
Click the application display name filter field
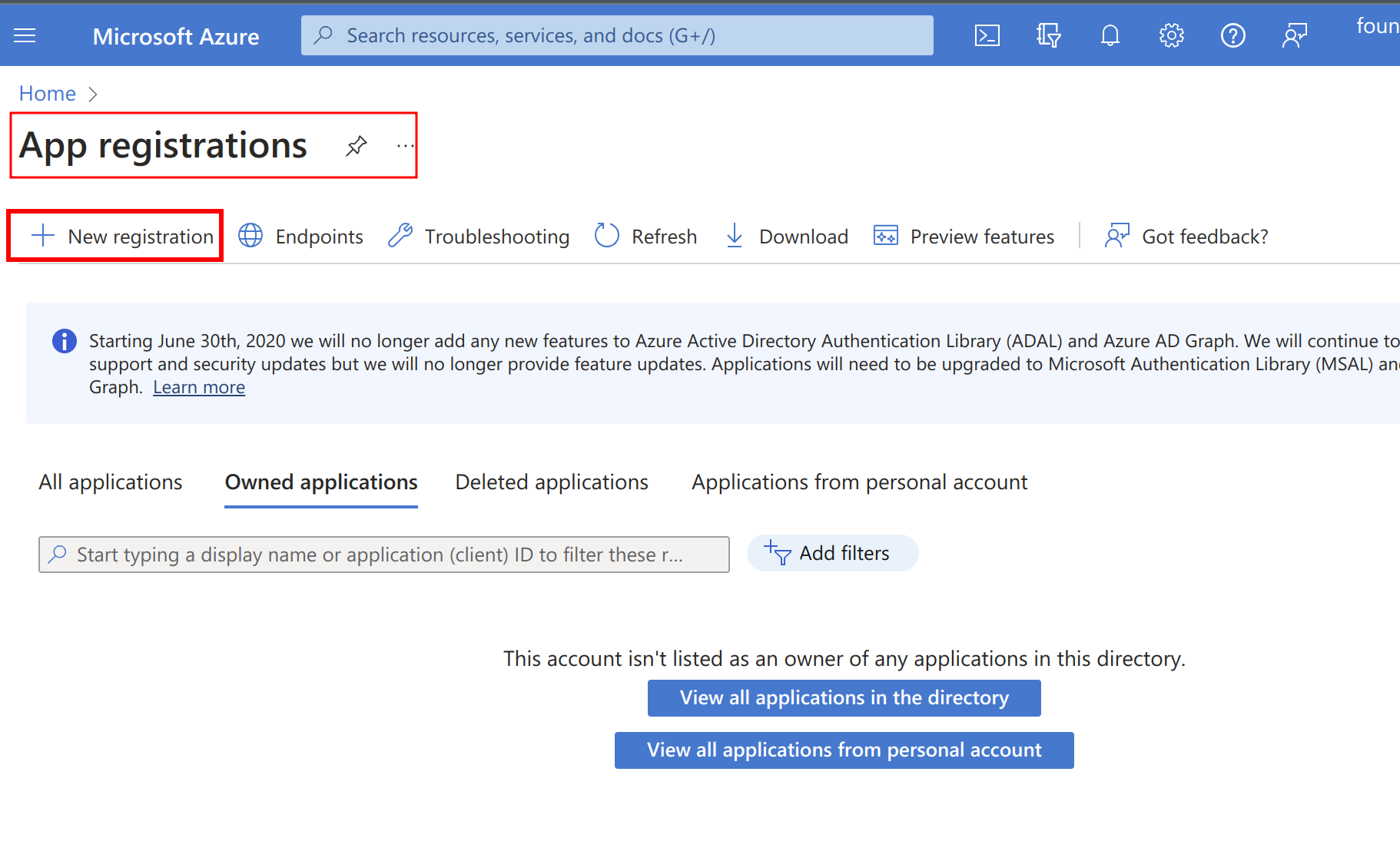tap(383, 554)
